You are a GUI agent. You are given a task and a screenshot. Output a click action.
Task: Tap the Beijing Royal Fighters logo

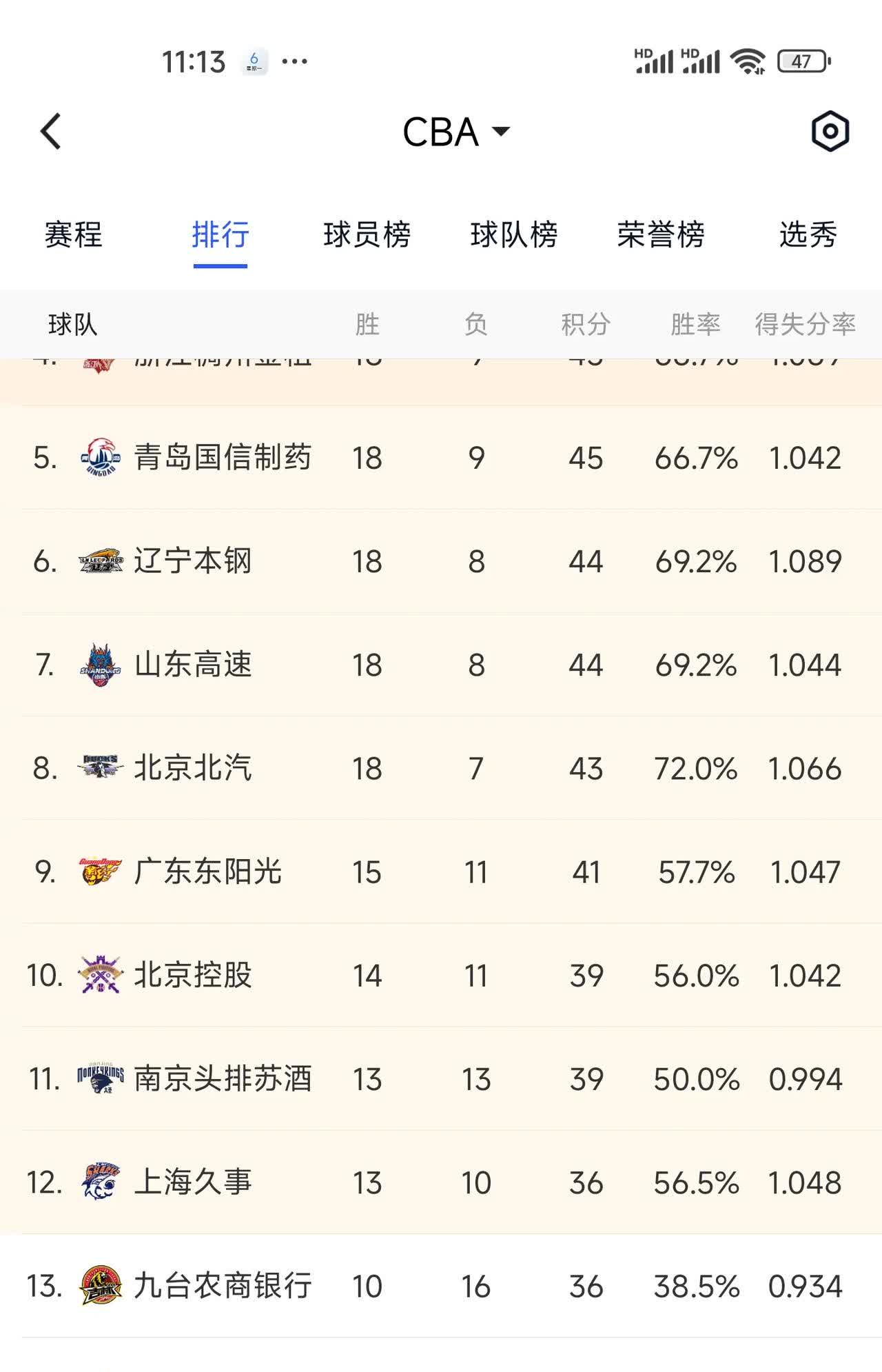(101, 975)
